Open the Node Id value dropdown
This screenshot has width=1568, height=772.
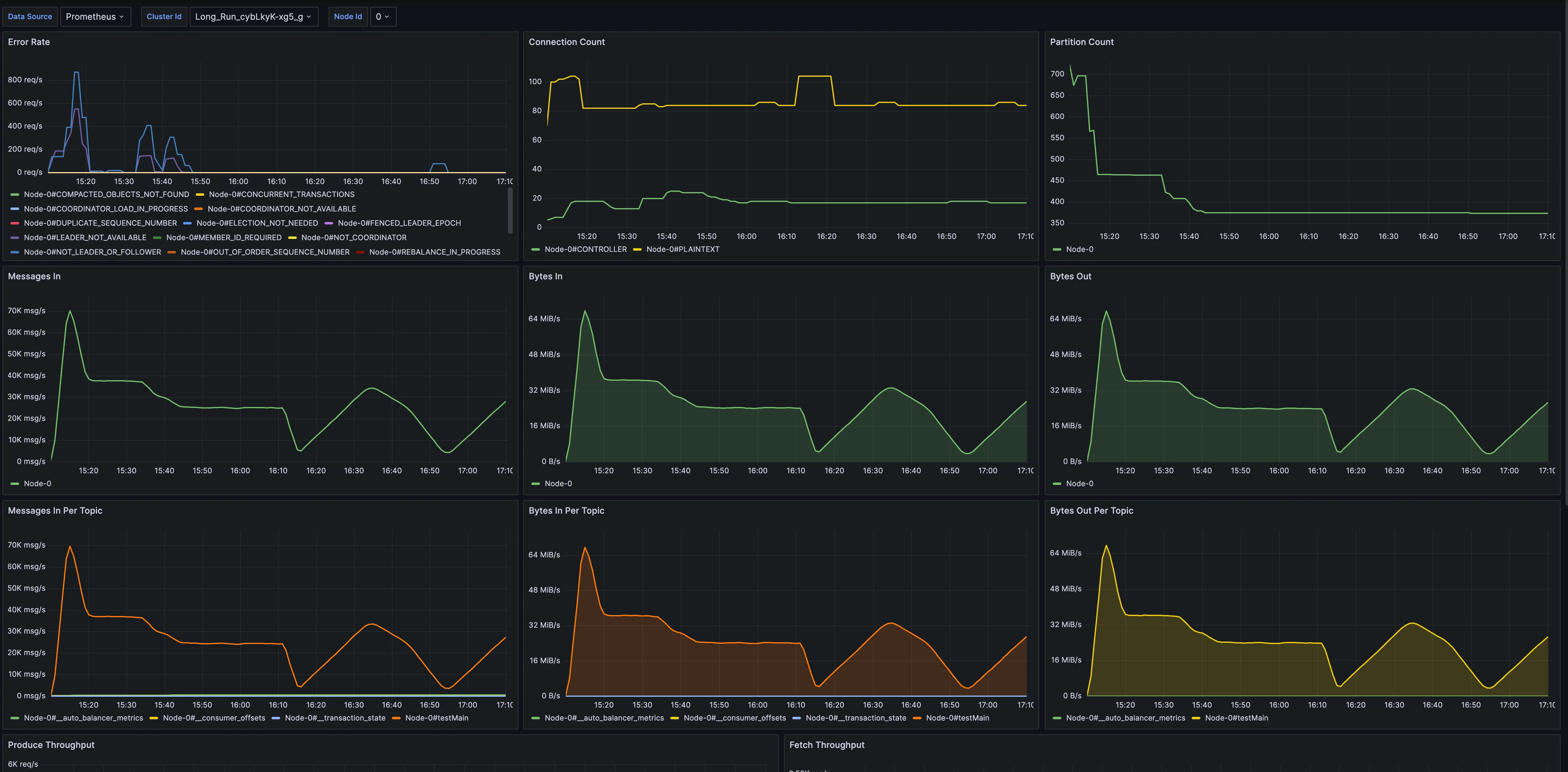(382, 16)
